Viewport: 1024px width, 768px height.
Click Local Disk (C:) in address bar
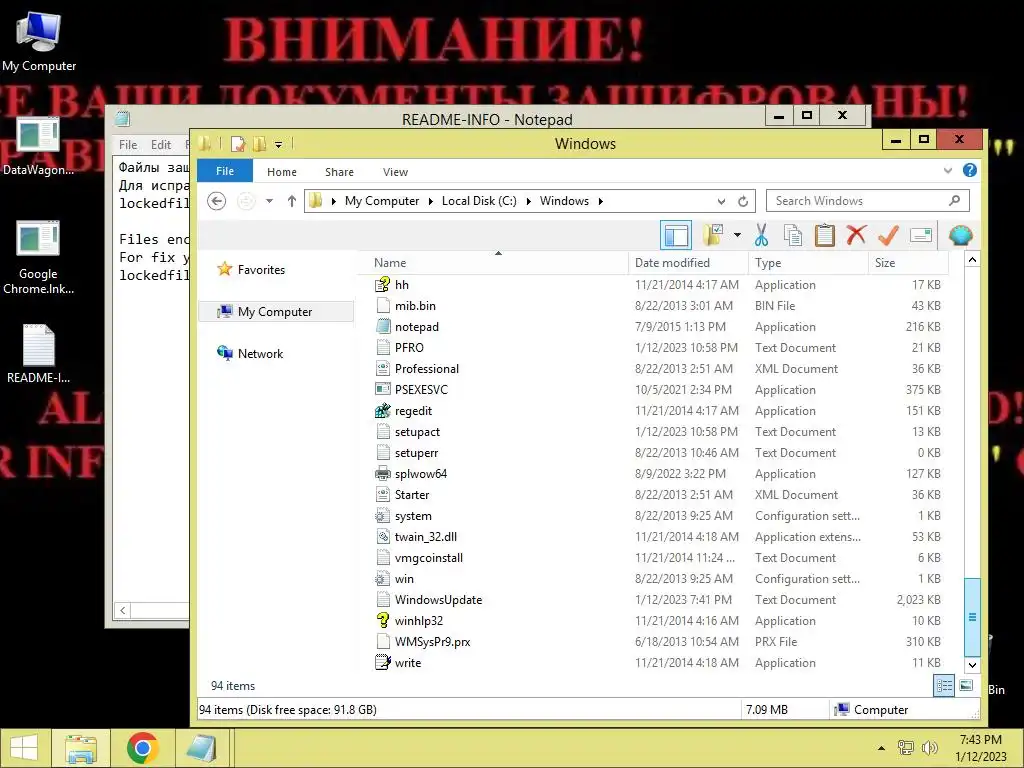pos(479,201)
